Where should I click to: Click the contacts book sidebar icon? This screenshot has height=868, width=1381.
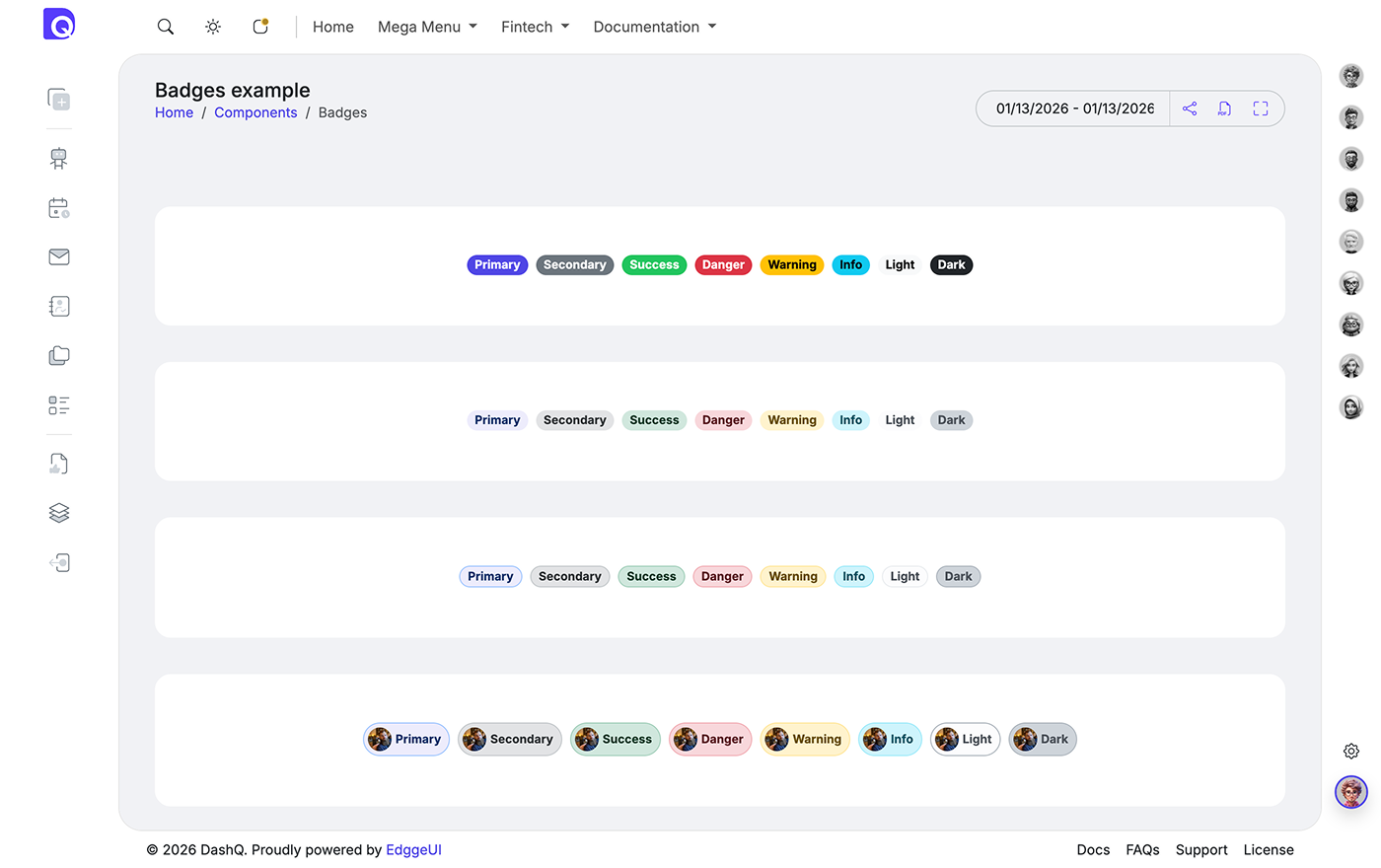tap(59, 307)
